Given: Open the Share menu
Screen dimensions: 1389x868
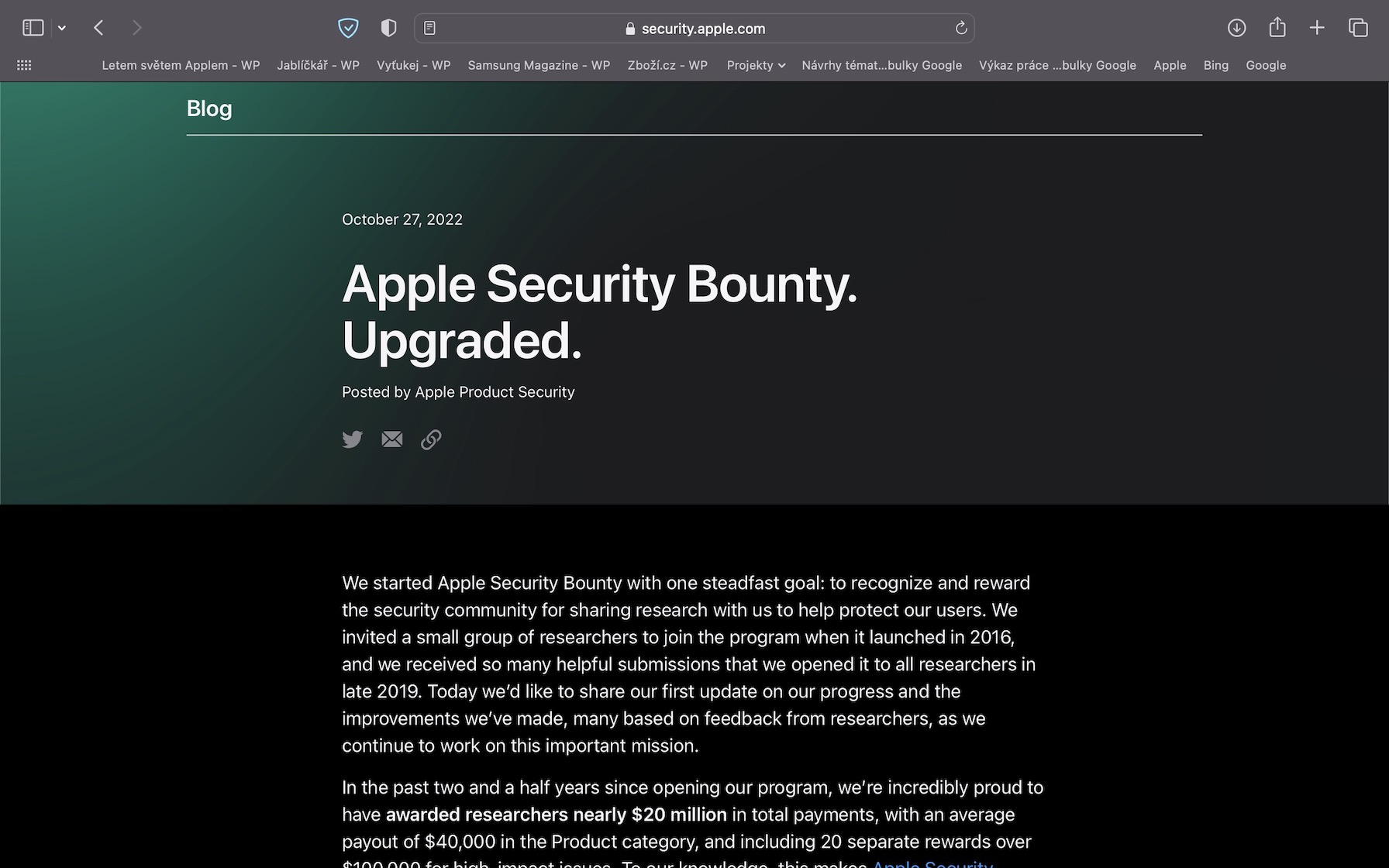Looking at the screenshot, I should (1277, 28).
